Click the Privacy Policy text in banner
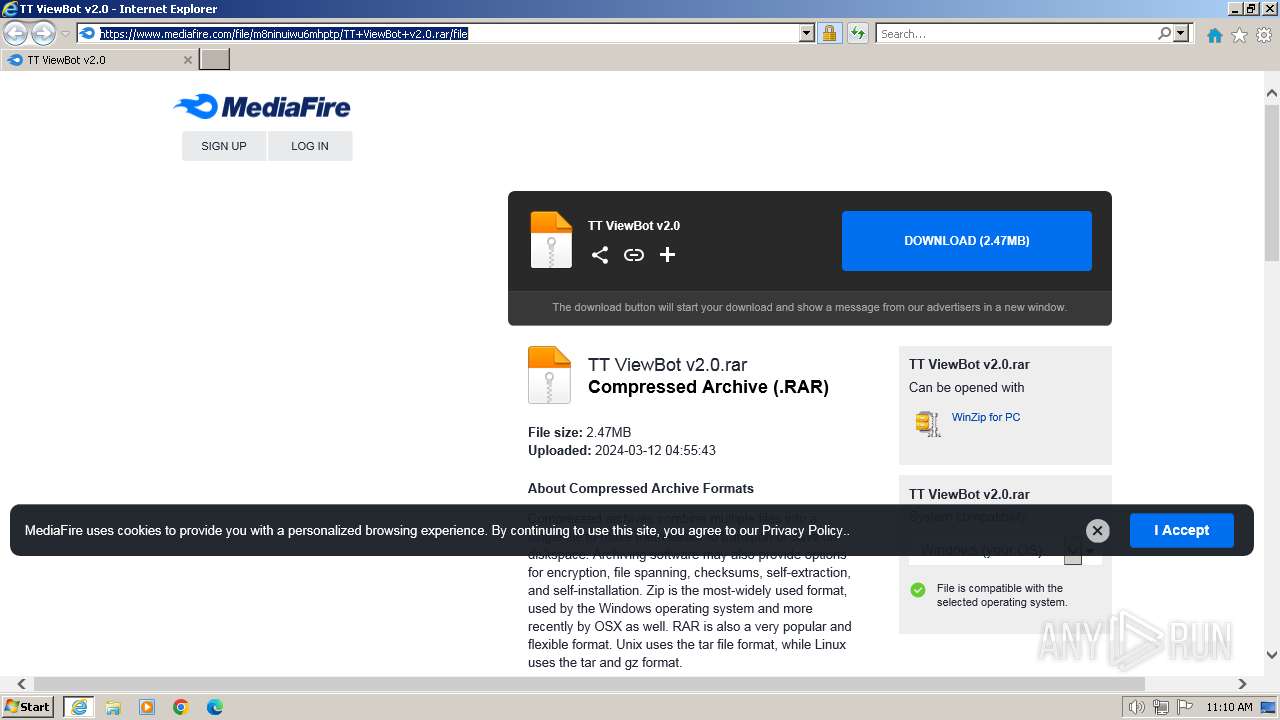Image resolution: width=1280 pixels, height=720 pixels. pyautogui.click(x=803, y=531)
